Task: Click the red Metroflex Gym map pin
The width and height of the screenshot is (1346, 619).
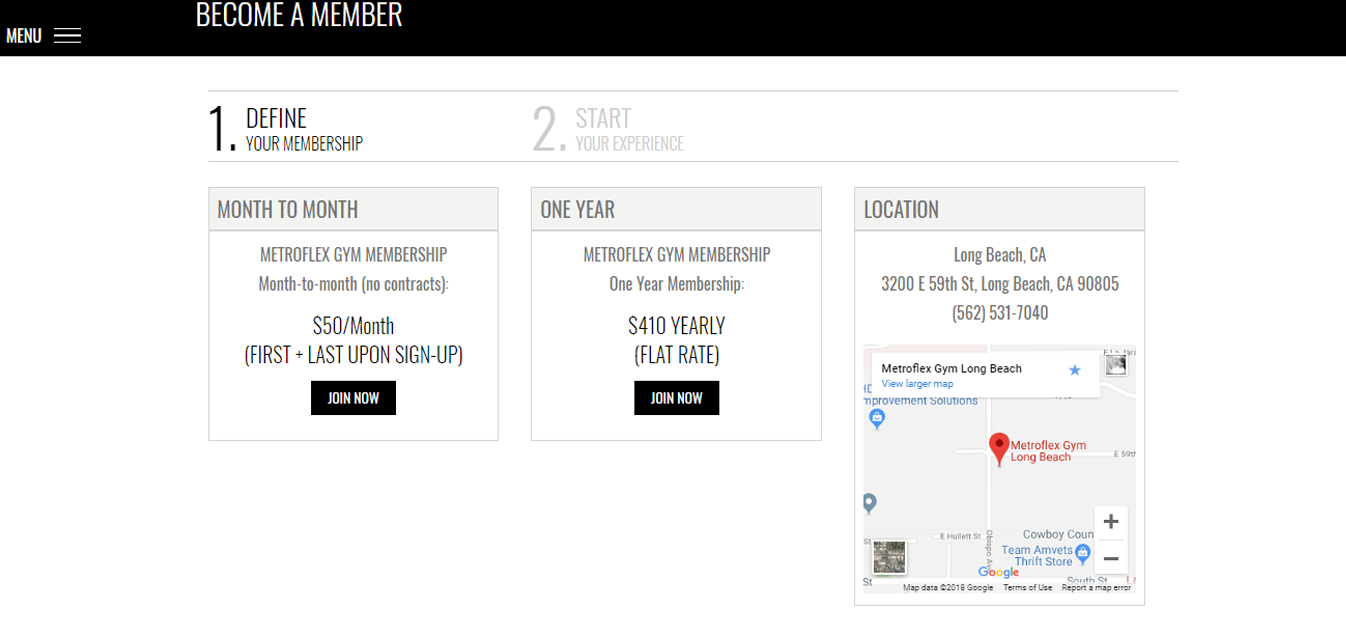Action: 998,449
